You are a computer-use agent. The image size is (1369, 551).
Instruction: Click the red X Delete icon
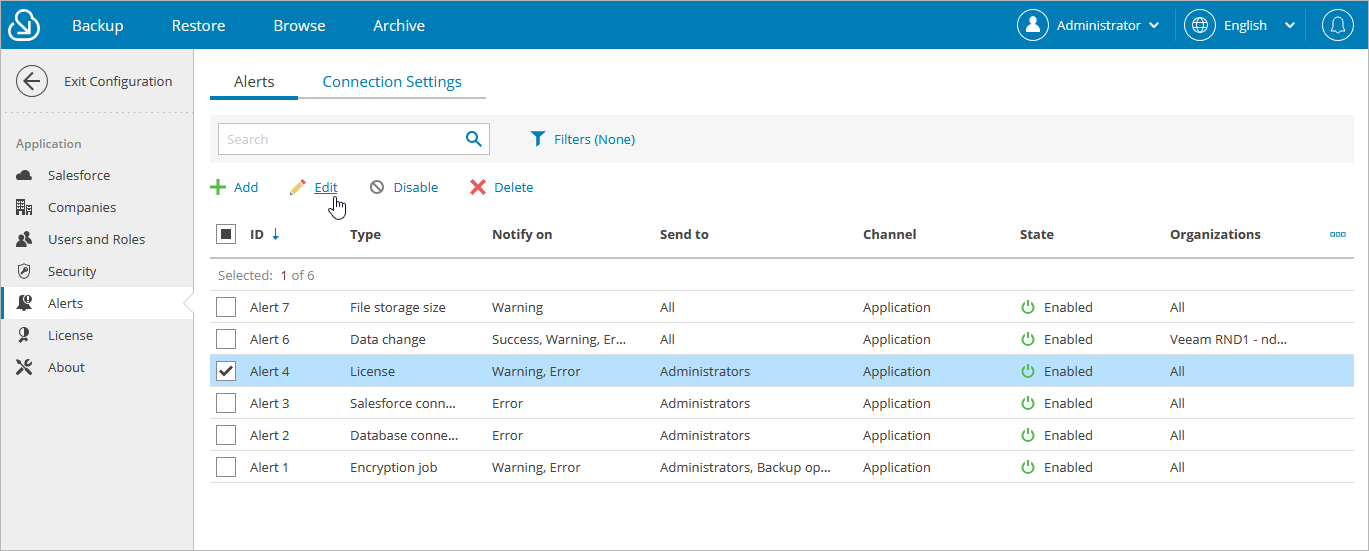(x=478, y=187)
